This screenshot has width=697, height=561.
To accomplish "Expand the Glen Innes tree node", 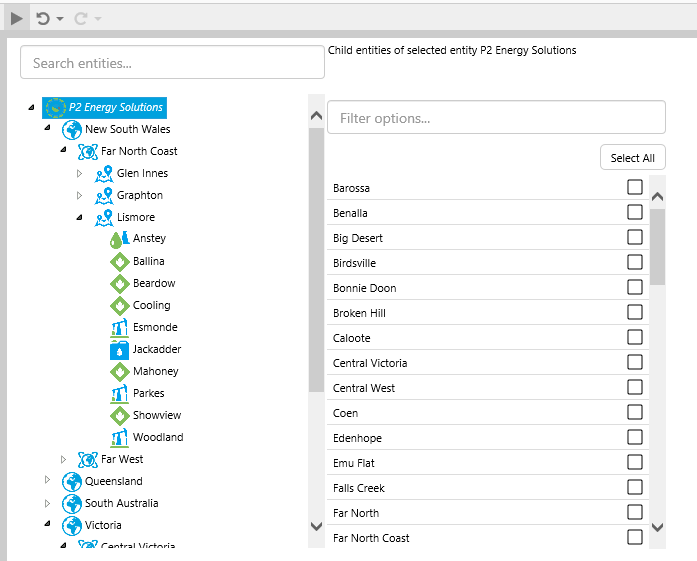I will click(80, 174).
